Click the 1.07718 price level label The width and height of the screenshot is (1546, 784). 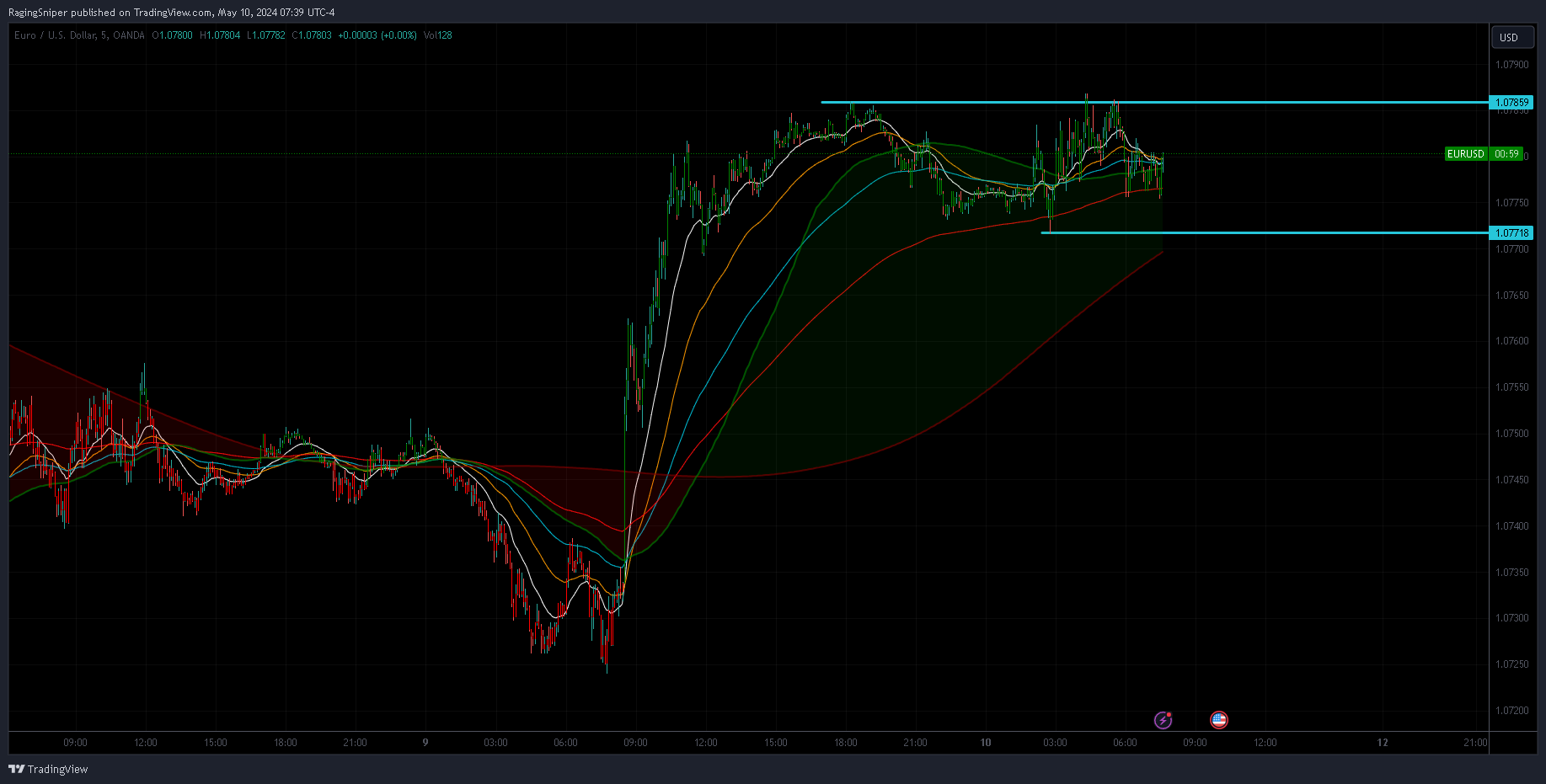click(1511, 233)
